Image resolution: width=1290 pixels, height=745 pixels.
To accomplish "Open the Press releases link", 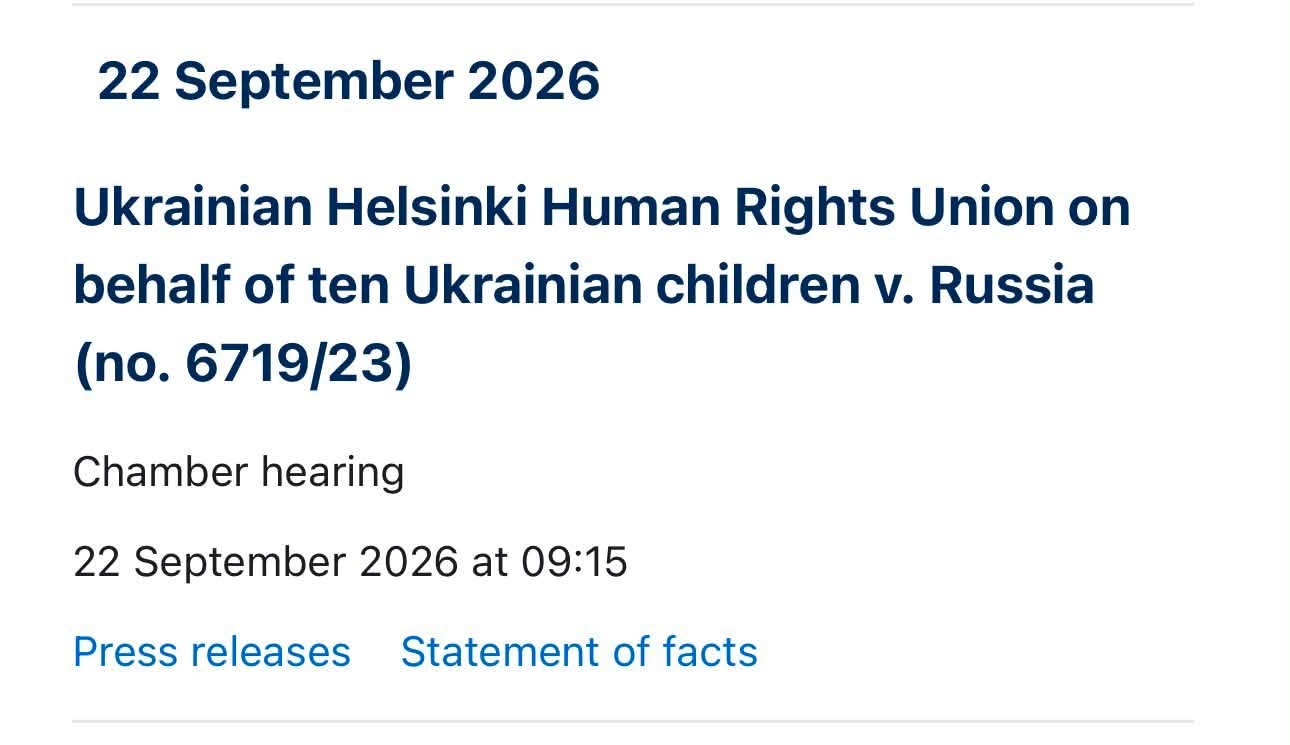I will 212,652.
